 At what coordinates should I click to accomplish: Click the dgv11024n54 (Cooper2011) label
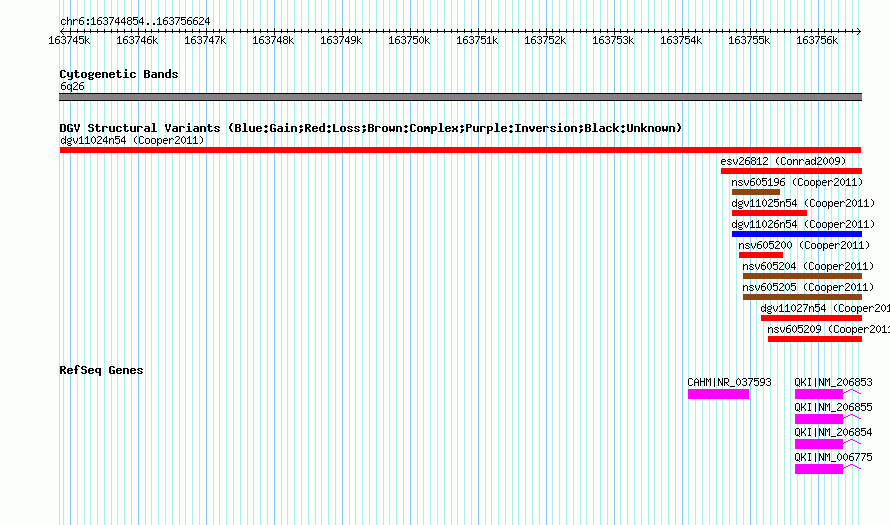[x=132, y=140]
